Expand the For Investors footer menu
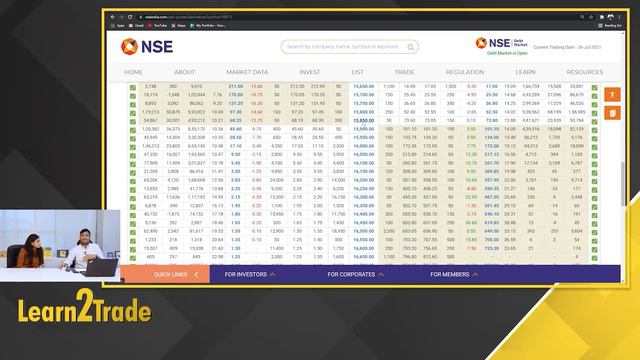This screenshot has height=360, width=640. [x=250, y=274]
